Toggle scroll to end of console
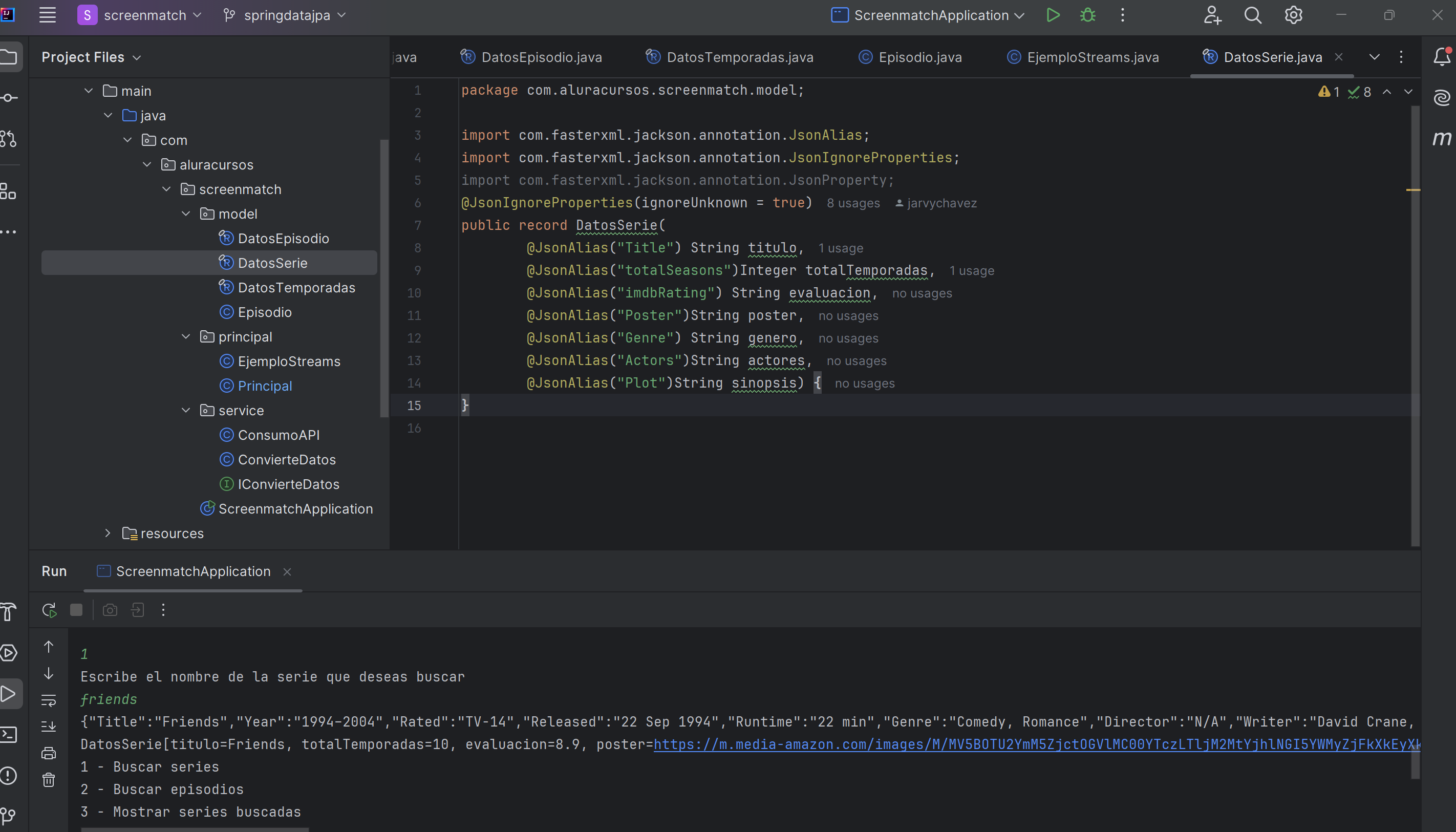This screenshot has height=832, width=1456. coord(49,727)
